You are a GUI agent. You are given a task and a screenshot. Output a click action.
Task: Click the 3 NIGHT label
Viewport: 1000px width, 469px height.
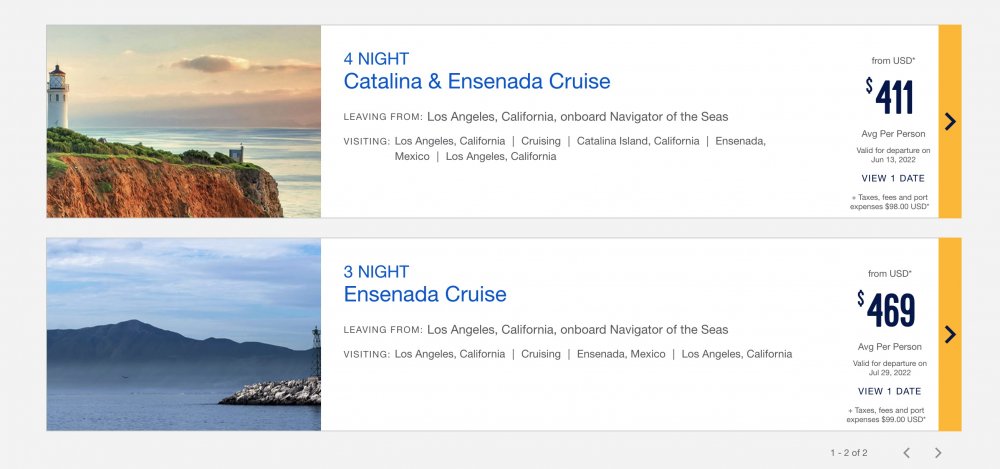point(376,272)
